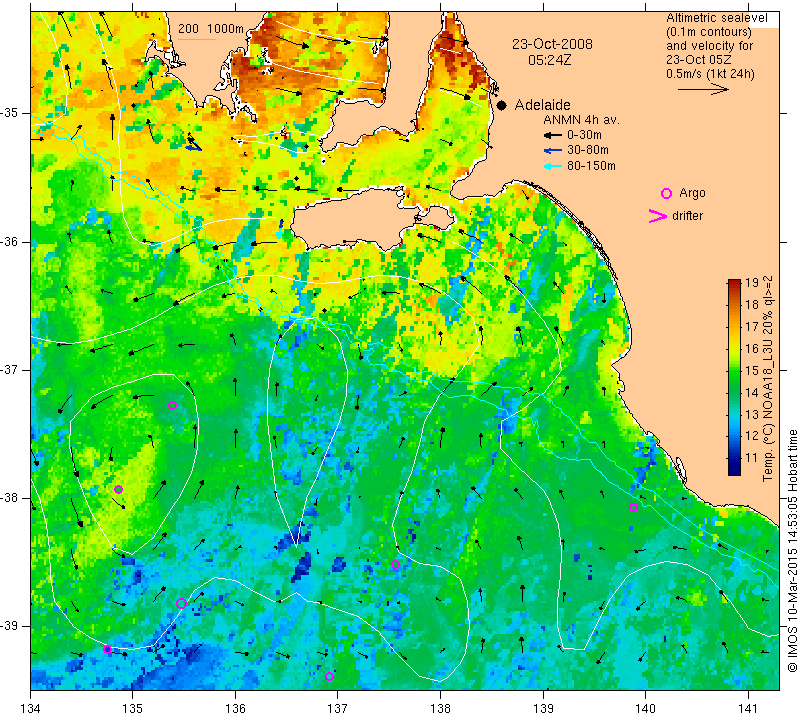Click the latitude -35 axis label
This screenshot has height=720, width=800.
click(9, 113)
